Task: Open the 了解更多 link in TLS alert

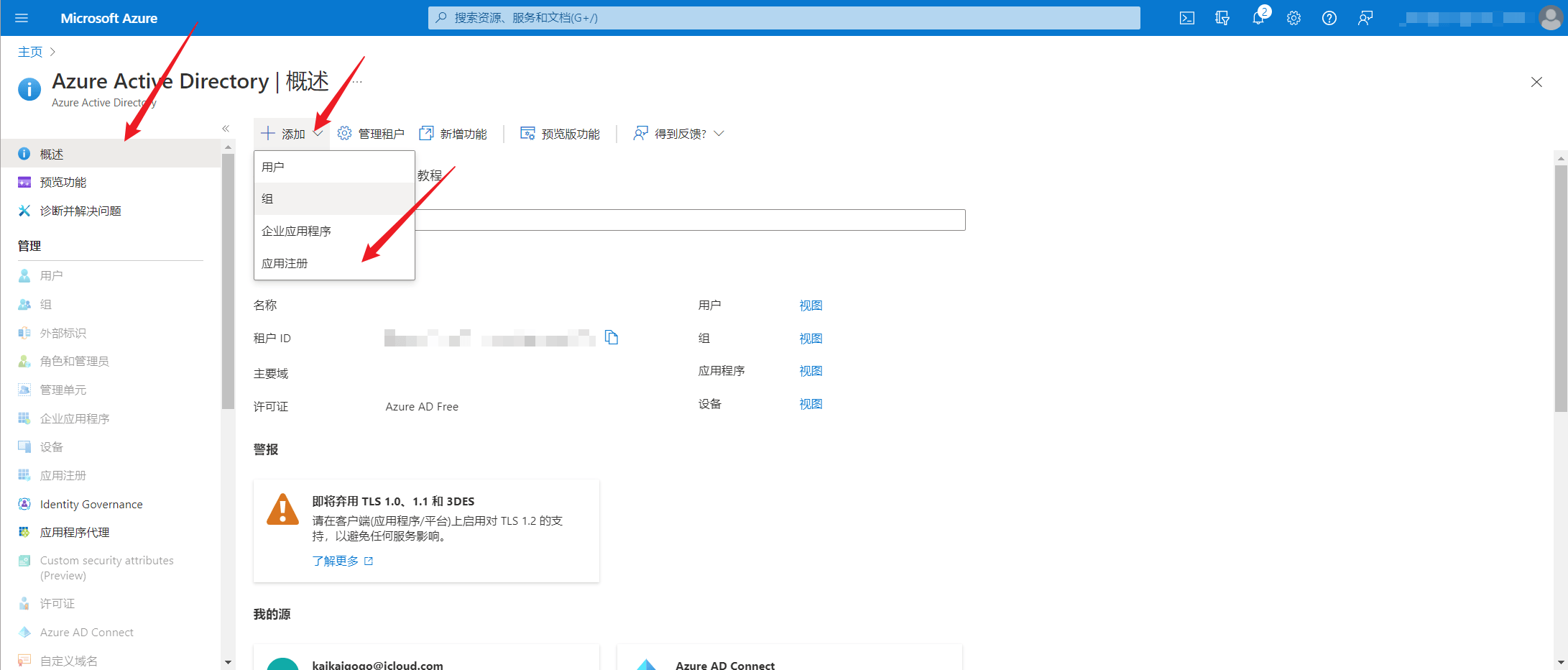Action: click(336, 561)
